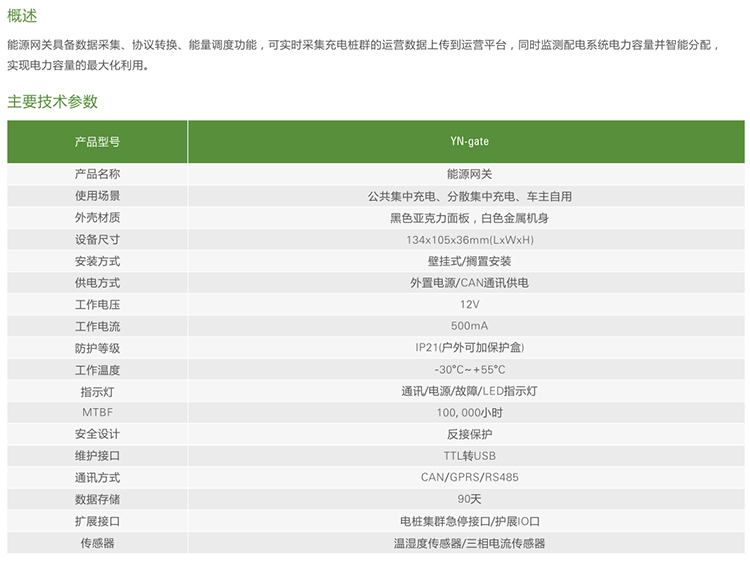Click the 产品型号 header cell
The image size is (750, 561).
97,142
